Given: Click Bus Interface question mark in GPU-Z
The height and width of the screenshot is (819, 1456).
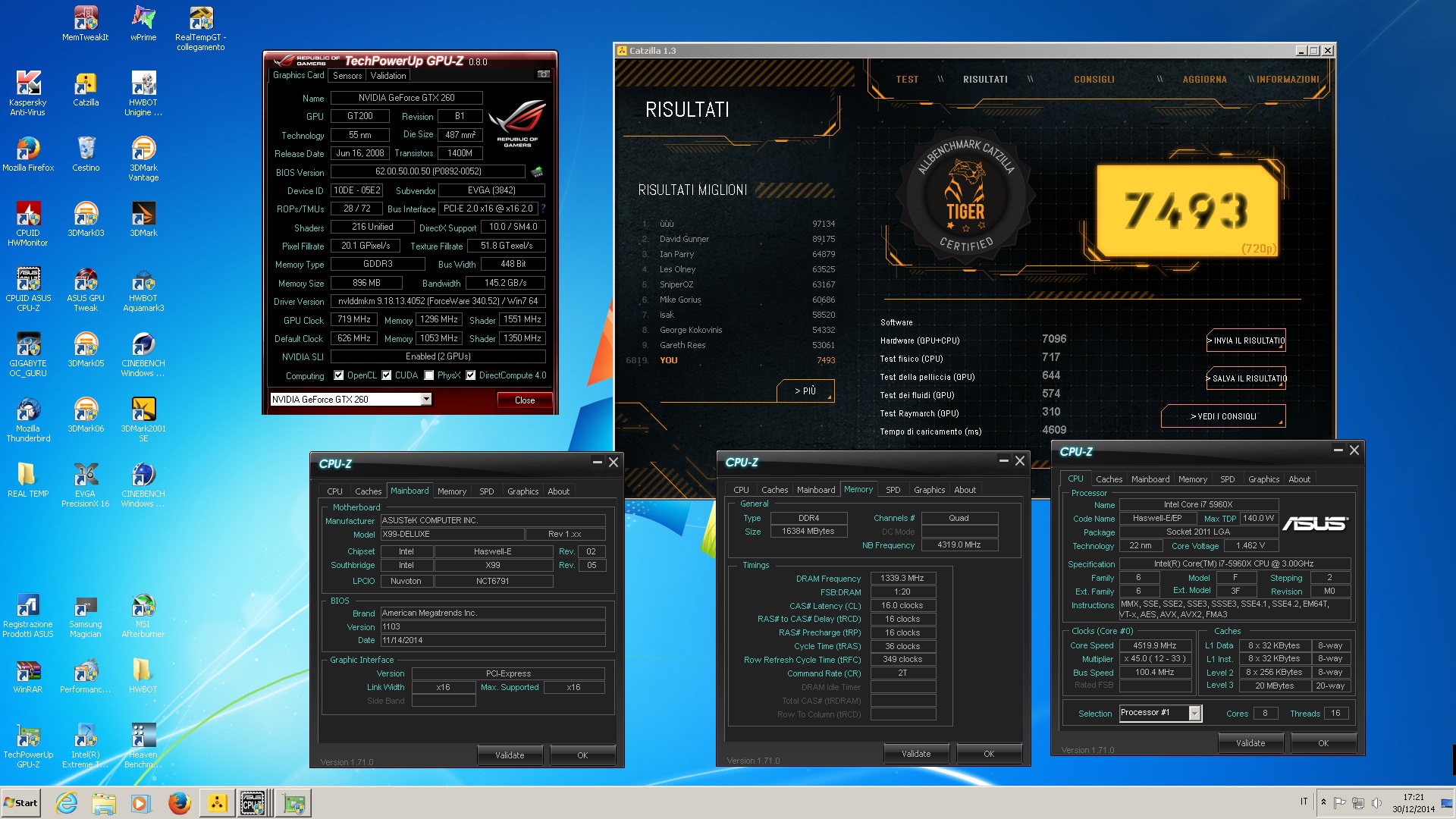Looking at the screenshot, I should click(543, 209).
